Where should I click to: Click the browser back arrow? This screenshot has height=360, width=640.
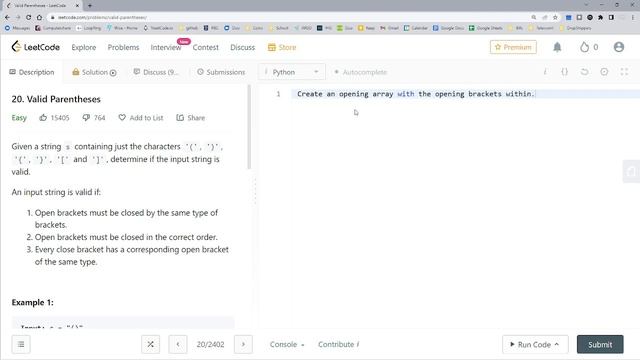pos(7,18)
